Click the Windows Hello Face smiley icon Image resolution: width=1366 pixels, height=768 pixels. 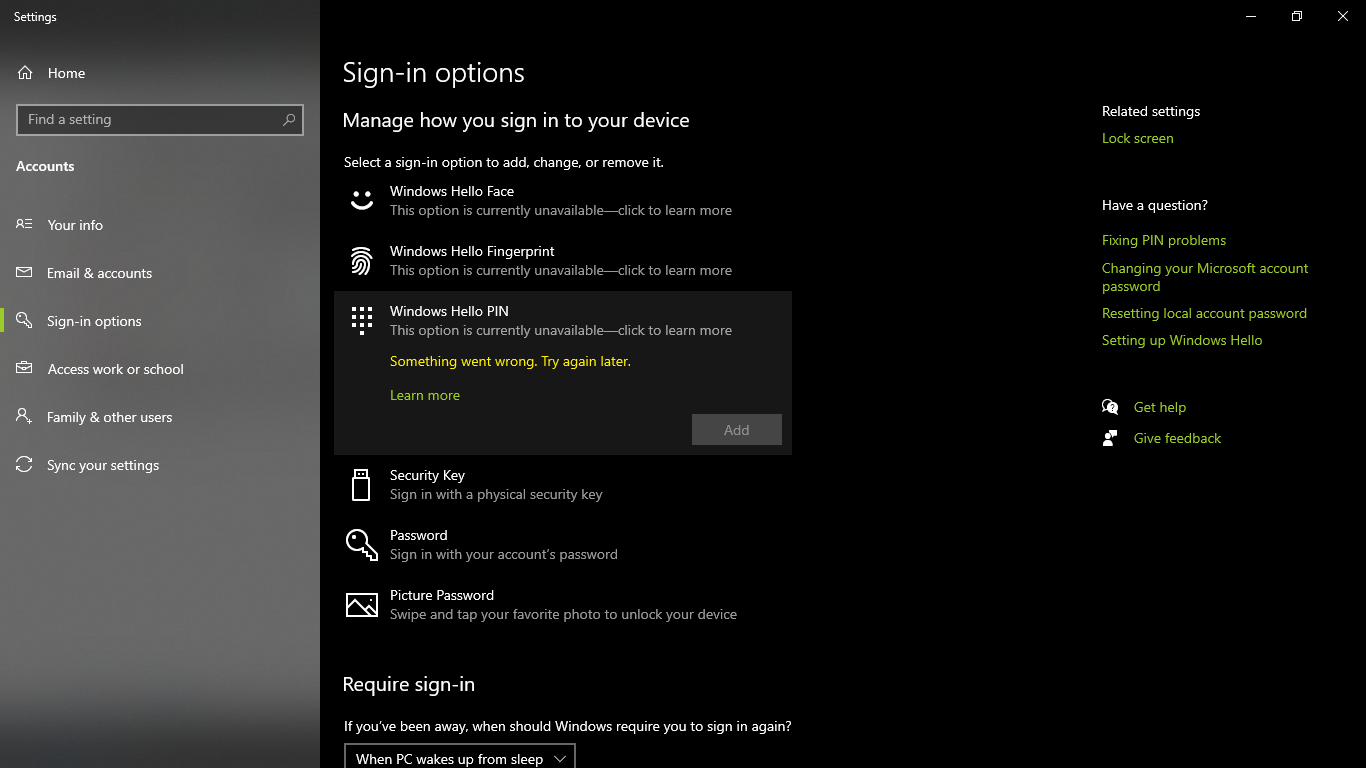(x=361, y=201)
